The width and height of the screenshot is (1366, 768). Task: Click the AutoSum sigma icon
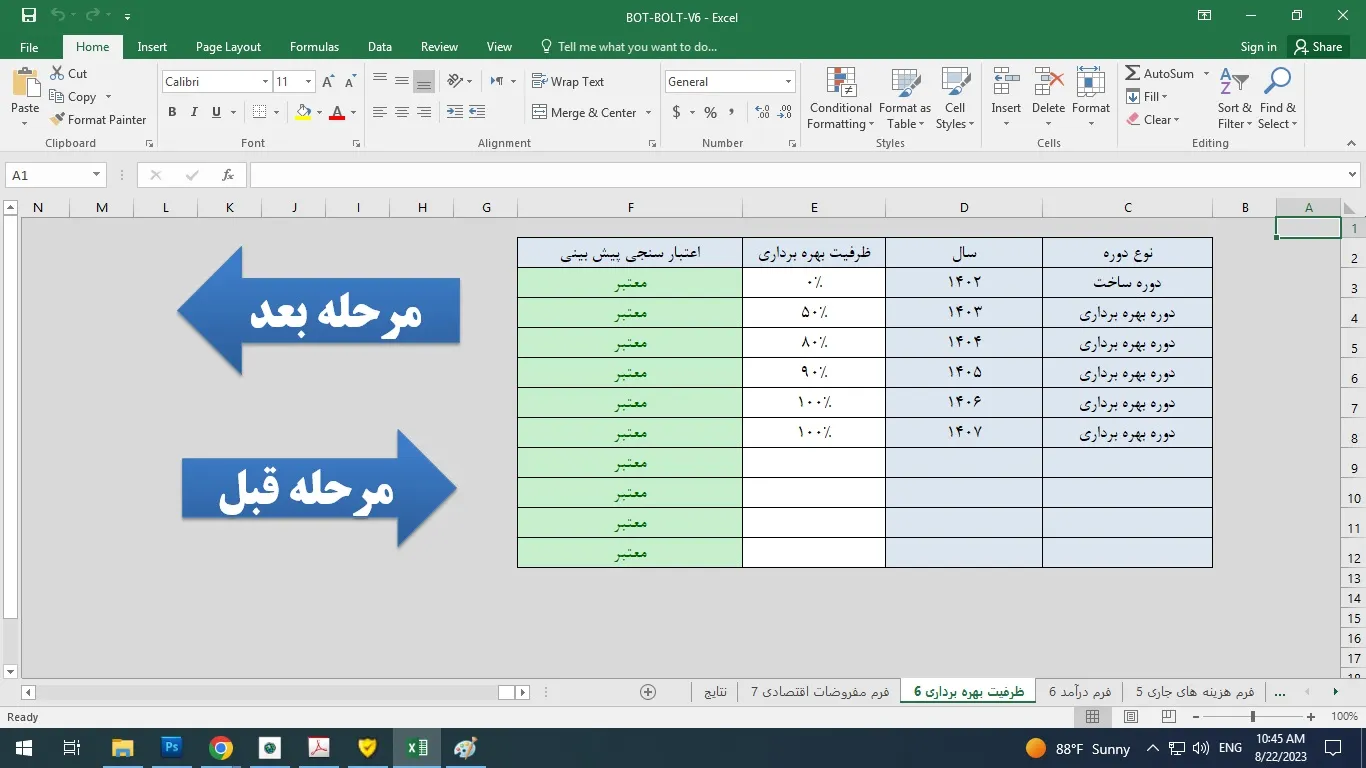pyautogui.click(x=1133, y=73)
